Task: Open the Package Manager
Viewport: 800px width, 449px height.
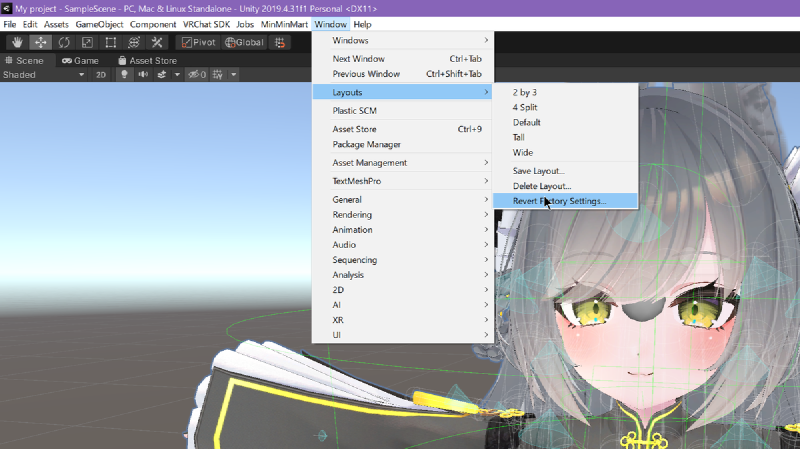Action: [403, 144]
